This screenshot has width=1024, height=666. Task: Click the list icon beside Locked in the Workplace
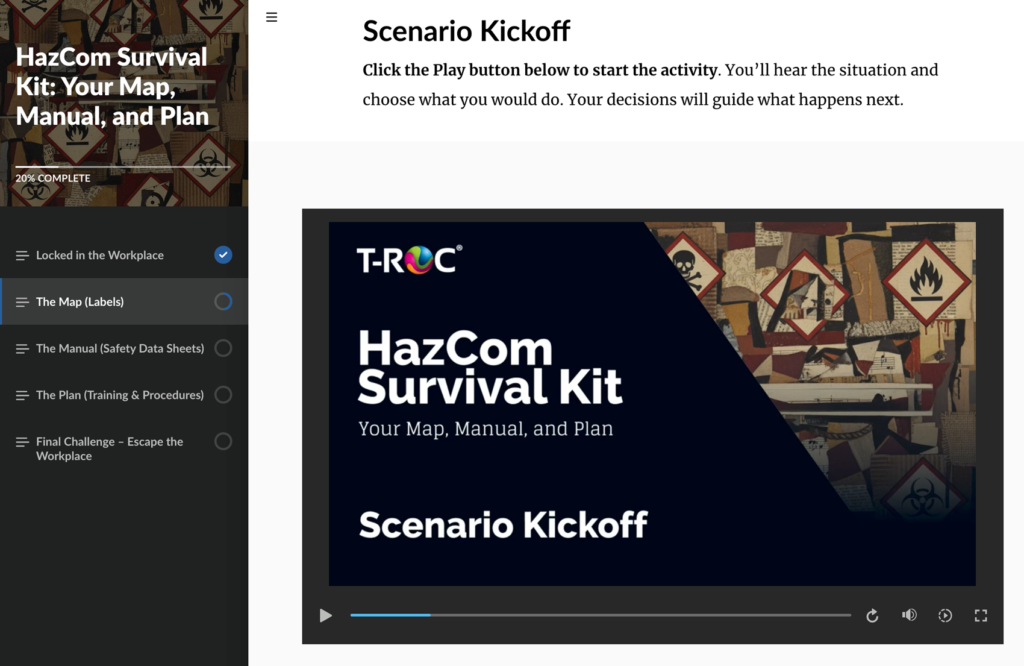pyautogui.click(x=21, y=255)
